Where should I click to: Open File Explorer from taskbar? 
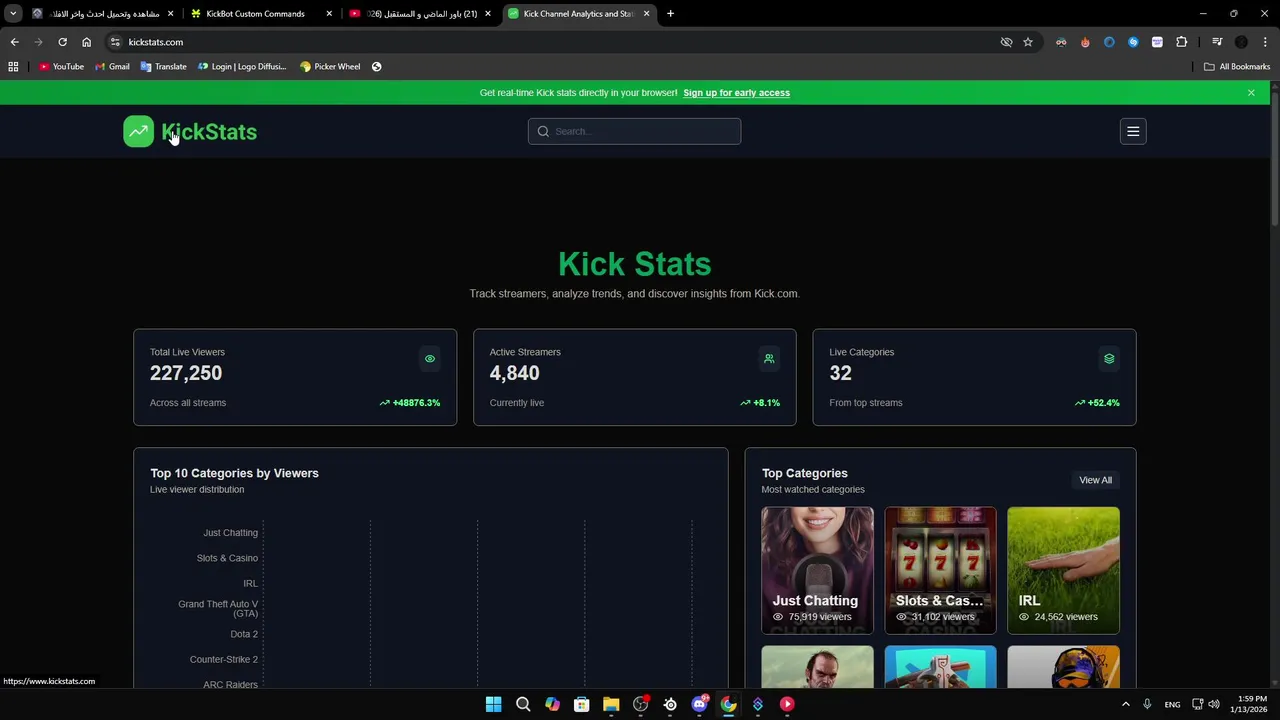click(611, 704)
